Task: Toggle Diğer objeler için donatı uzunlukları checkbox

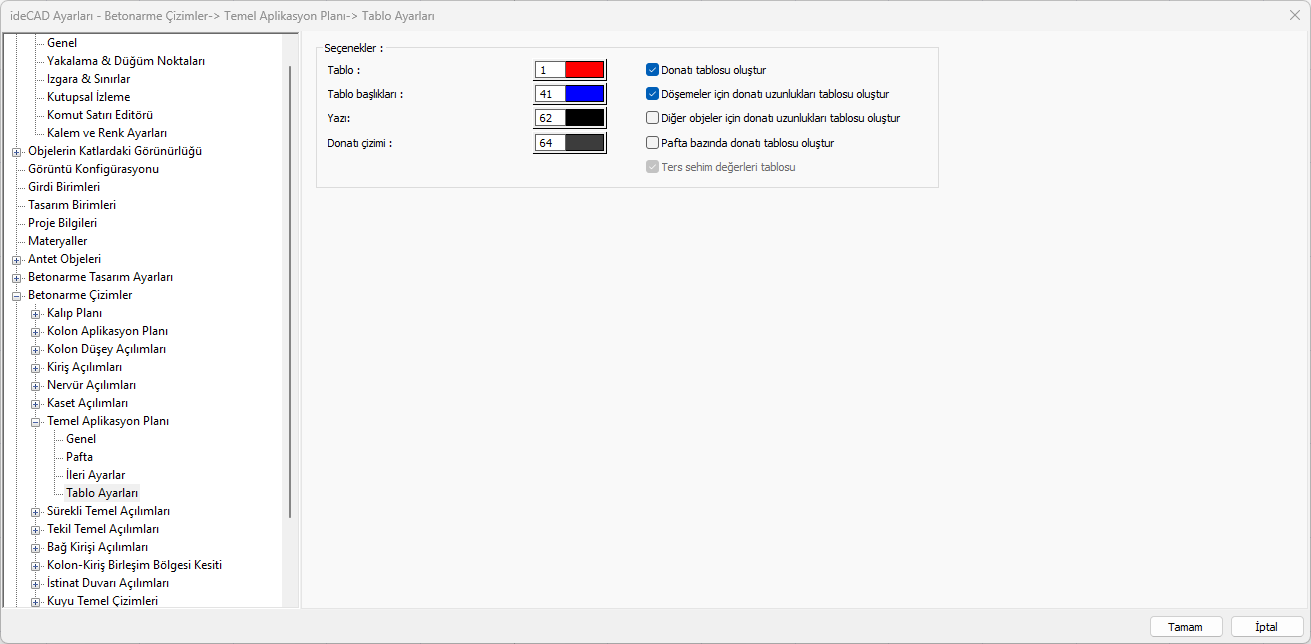Action: (x=652, y=118)
